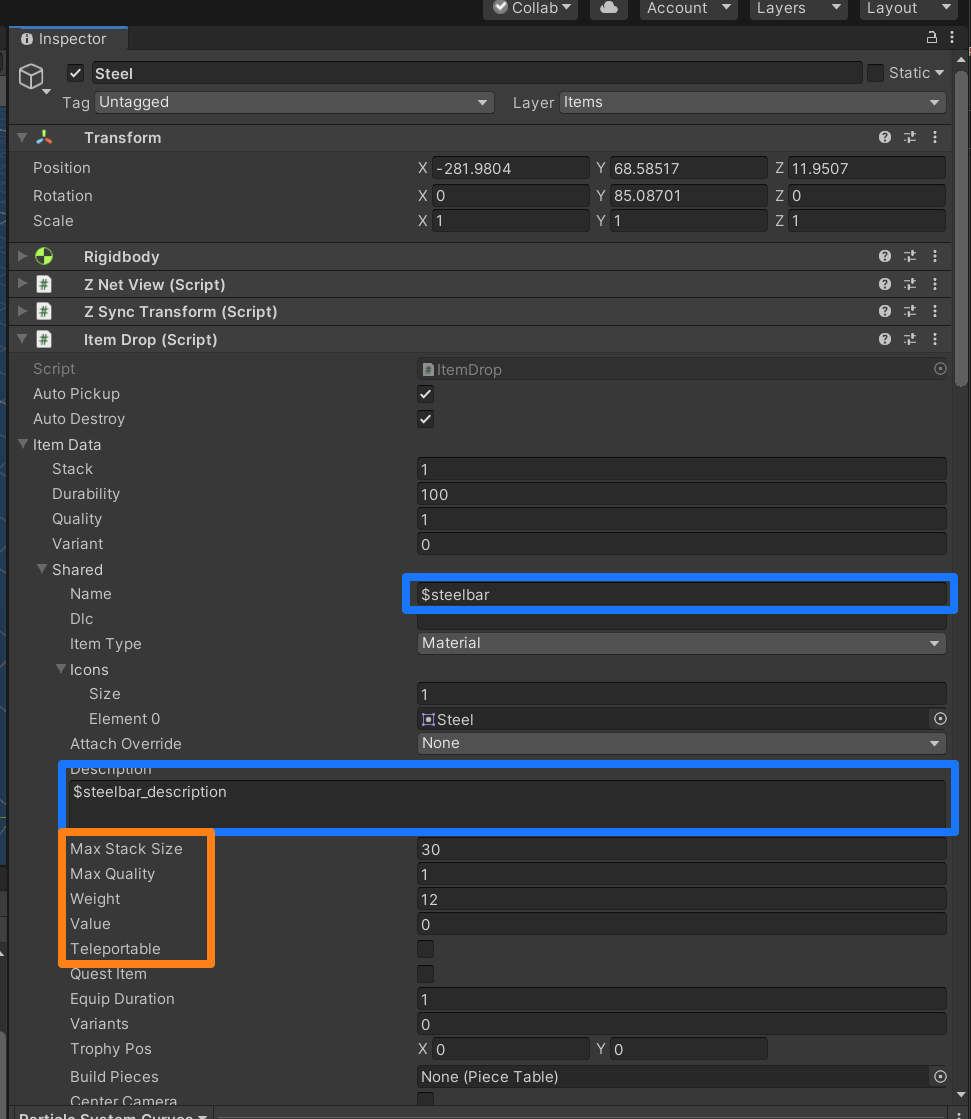Open Element 0 Steel sprite object picker
The height and width of the screenshot is (1119, 971).
[940, 719]
